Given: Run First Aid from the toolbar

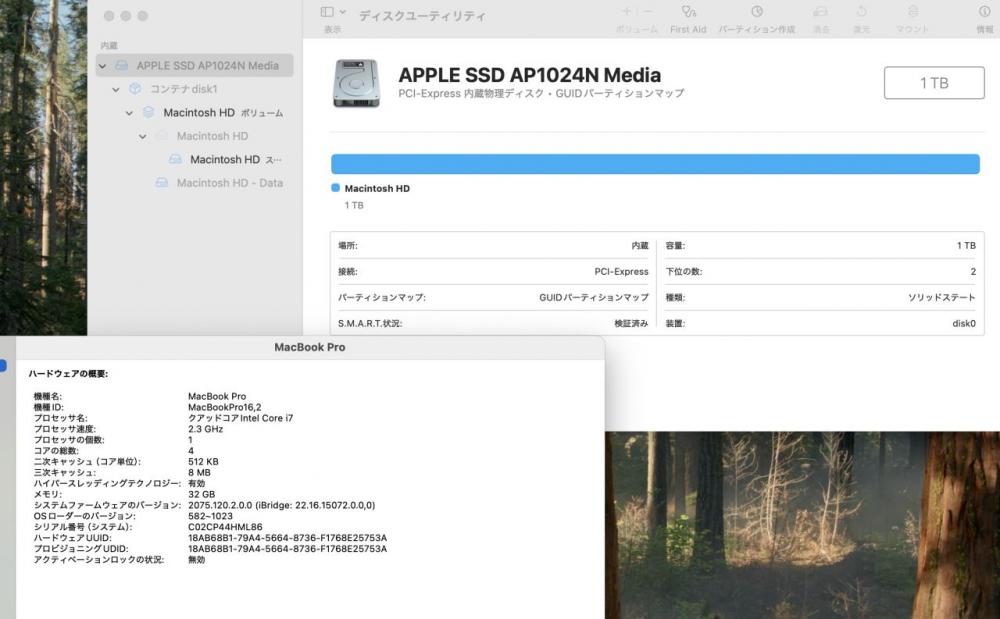Looking at the screenshot, I should tap(688, 12).
